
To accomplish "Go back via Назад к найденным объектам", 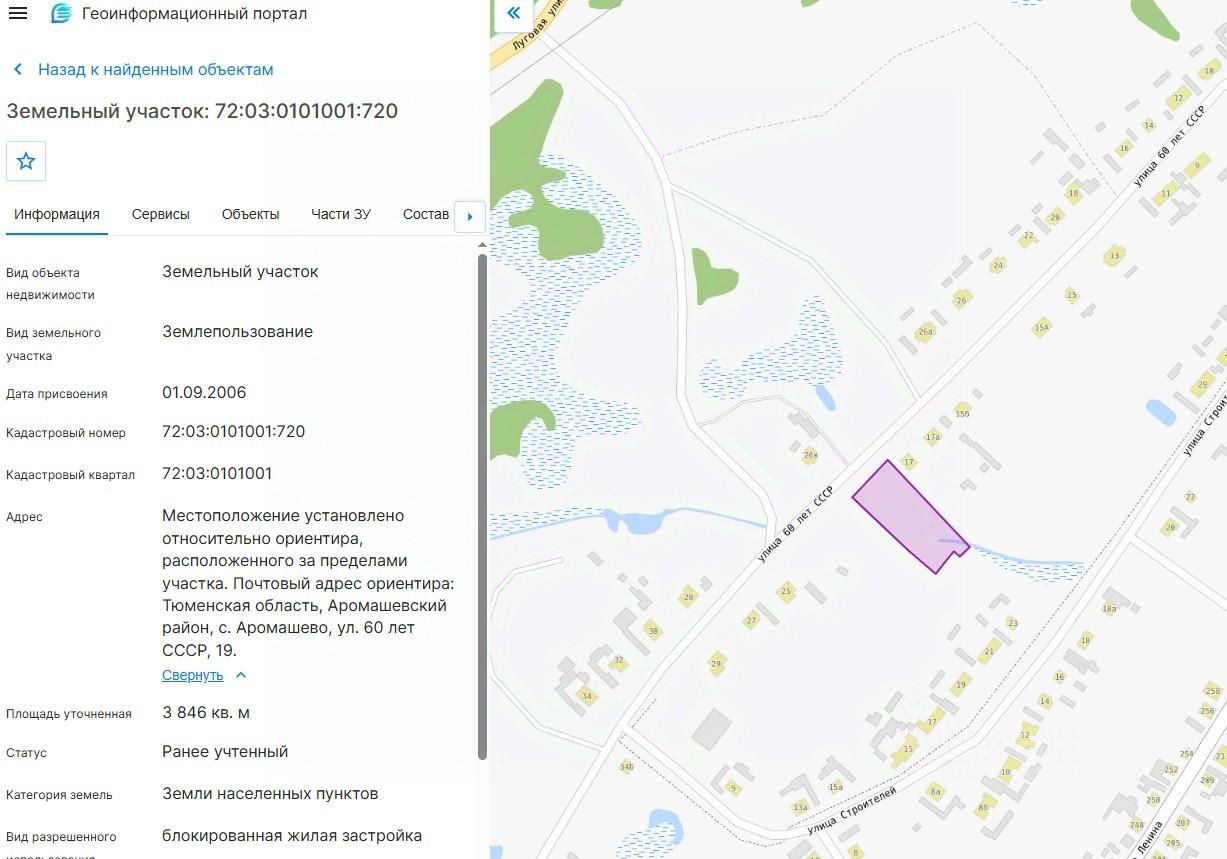I will [x=155, y=69].
